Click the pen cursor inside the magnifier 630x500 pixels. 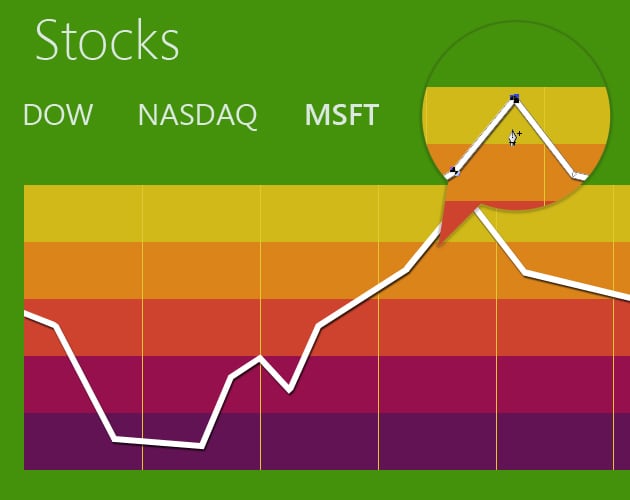click(x=514, y=137)
